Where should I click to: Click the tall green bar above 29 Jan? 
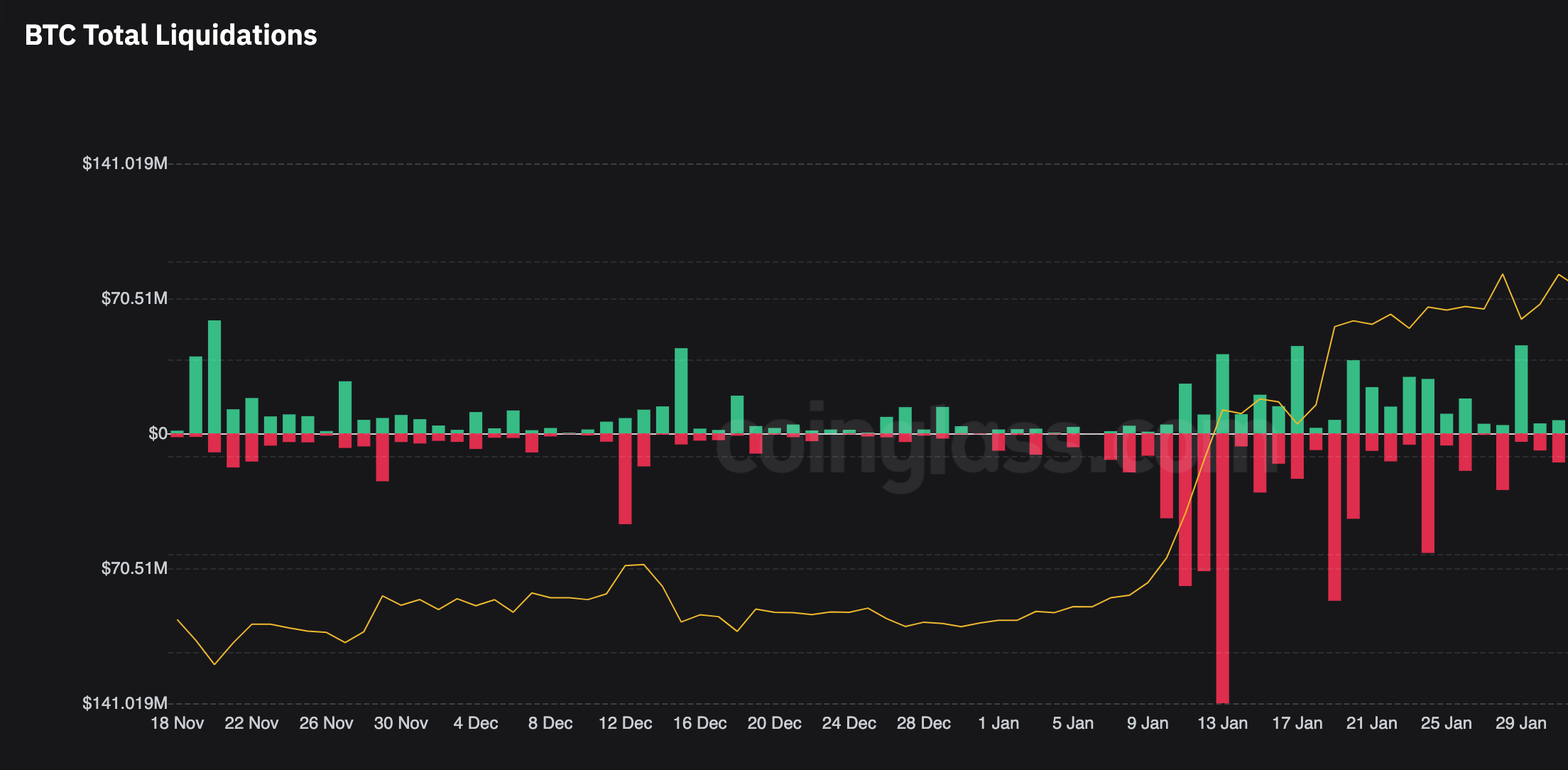(x=1521, y=389)
